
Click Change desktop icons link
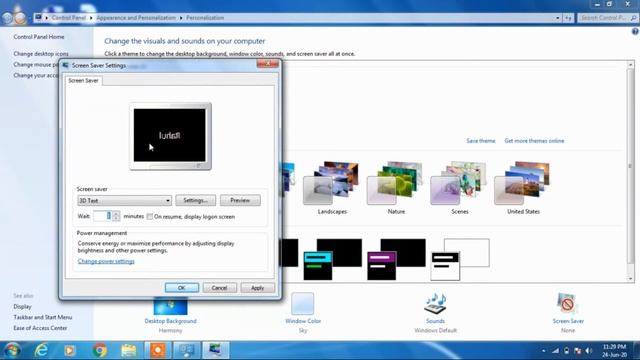pos(41,53)
